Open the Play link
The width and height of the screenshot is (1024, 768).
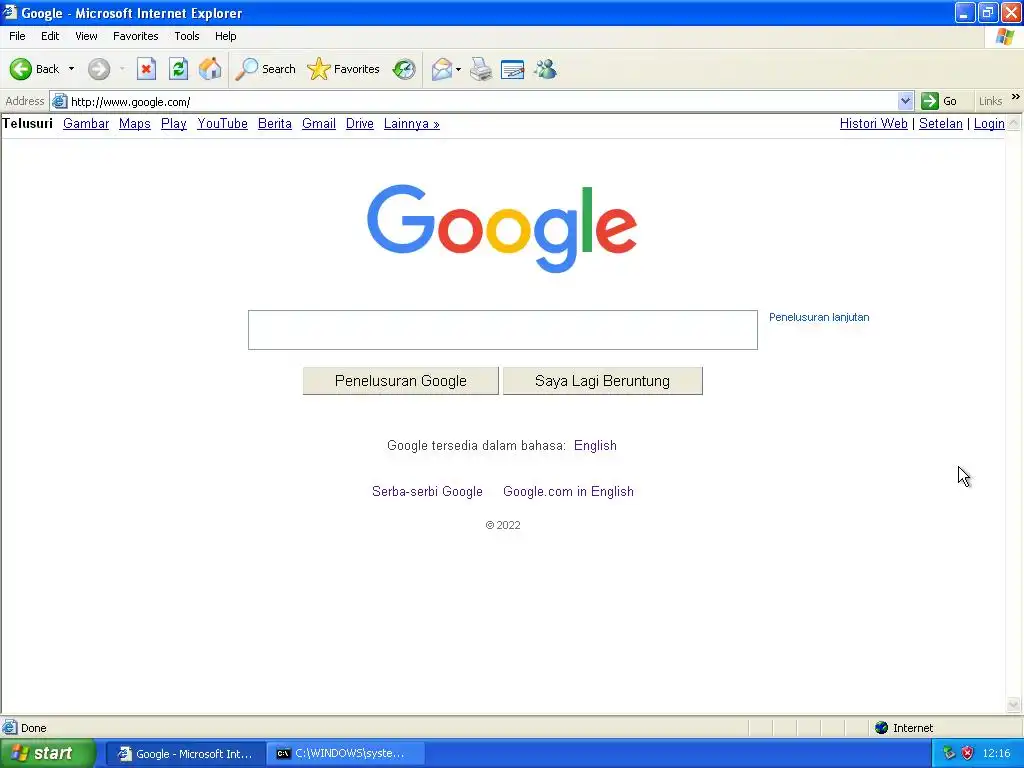174,123
